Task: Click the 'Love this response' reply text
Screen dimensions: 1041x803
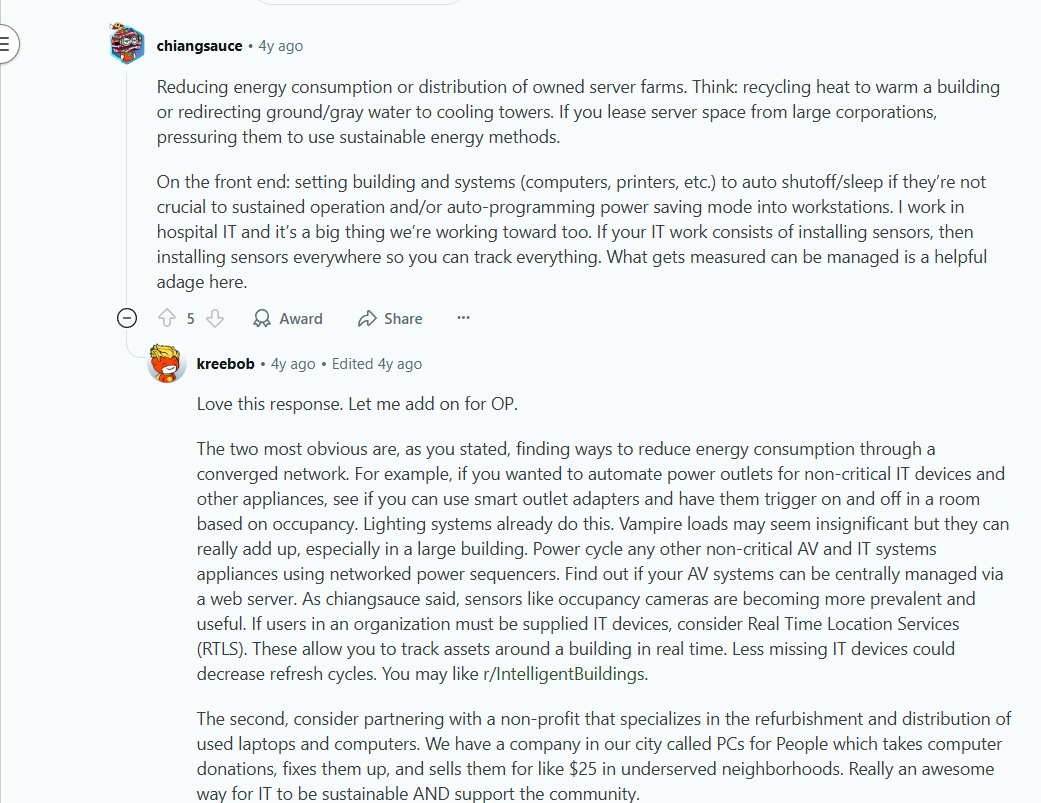Action: (357, 404)
